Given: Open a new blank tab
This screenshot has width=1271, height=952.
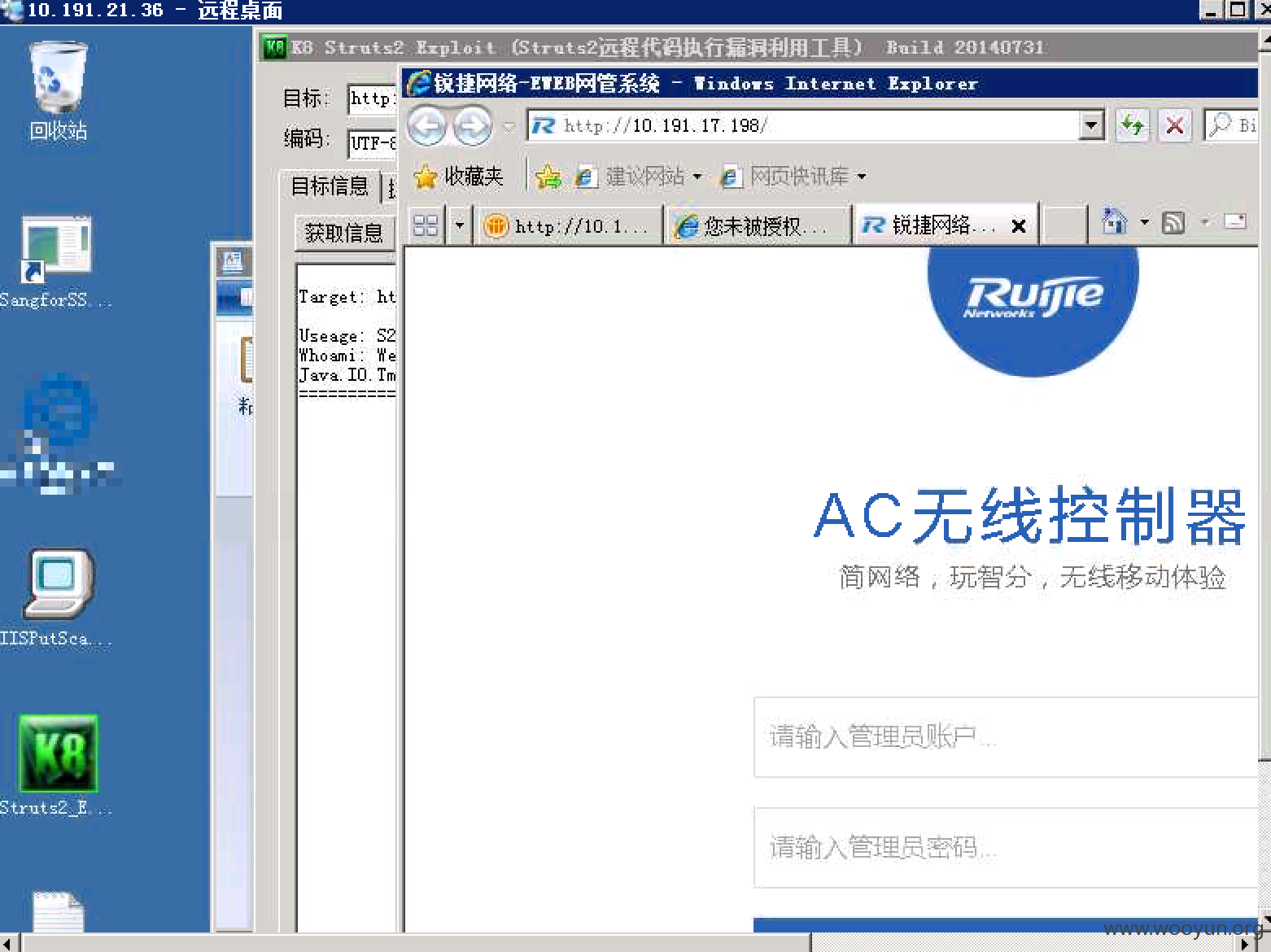Looking at the screenshot, I should (1064, 225).
